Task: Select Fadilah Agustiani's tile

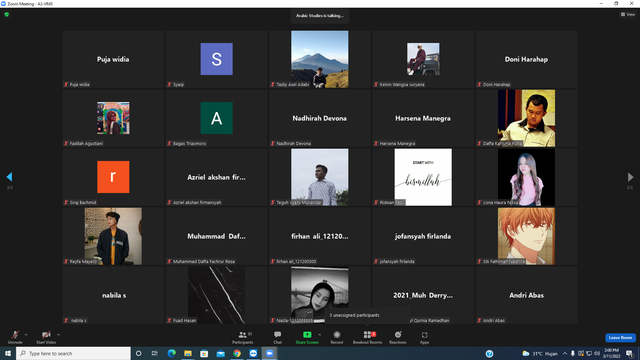Action: (x=113, y=118)
